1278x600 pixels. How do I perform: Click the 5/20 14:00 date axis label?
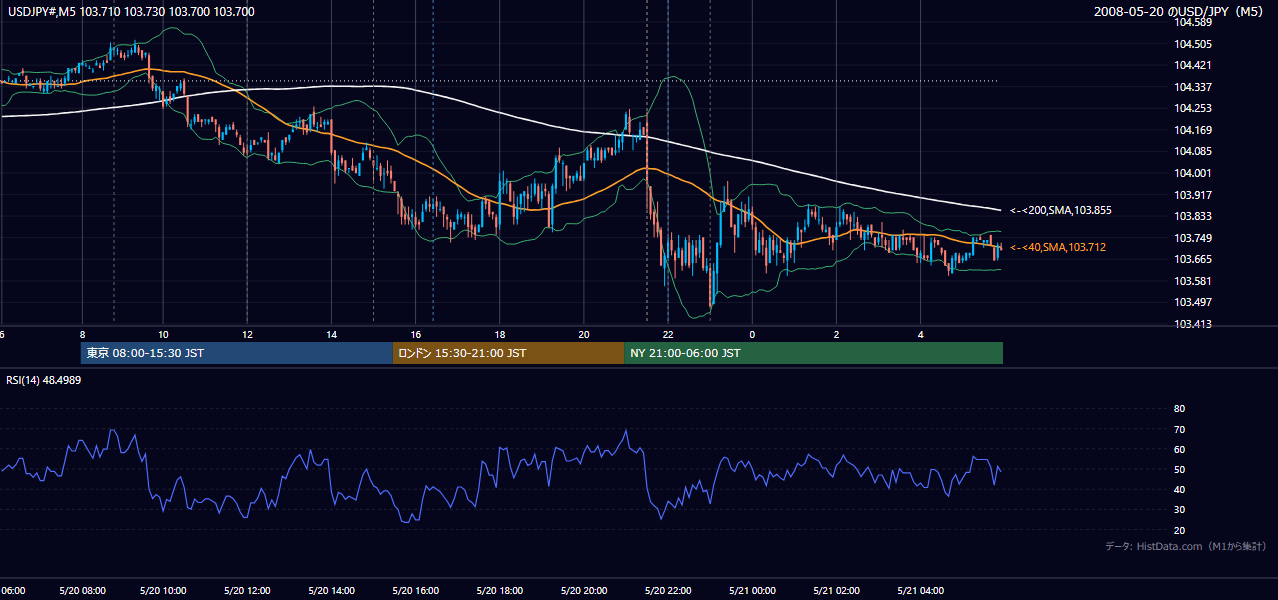point(333,590)
